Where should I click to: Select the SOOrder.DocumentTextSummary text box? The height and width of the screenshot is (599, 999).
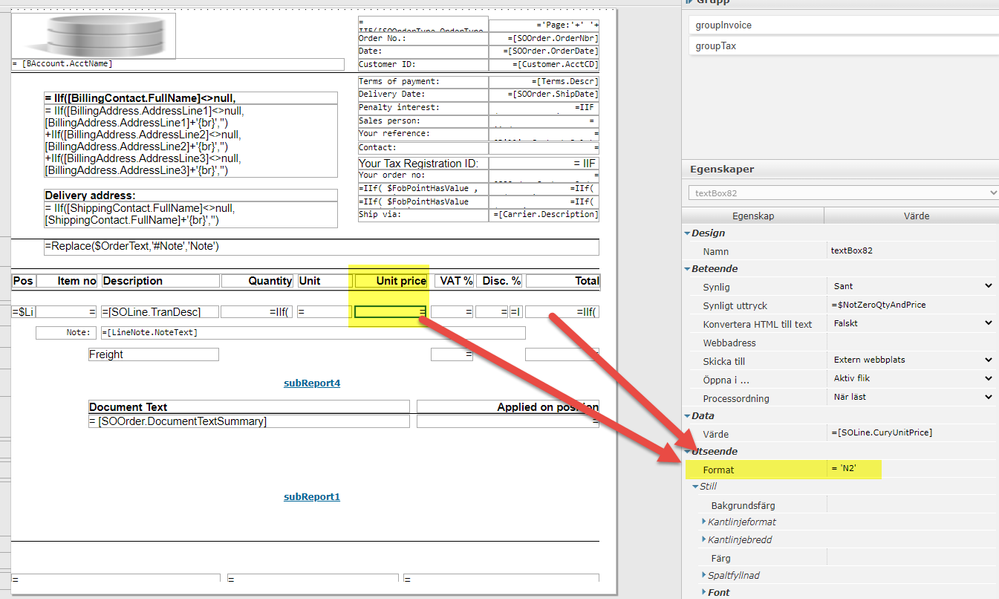tap(249, 421)
